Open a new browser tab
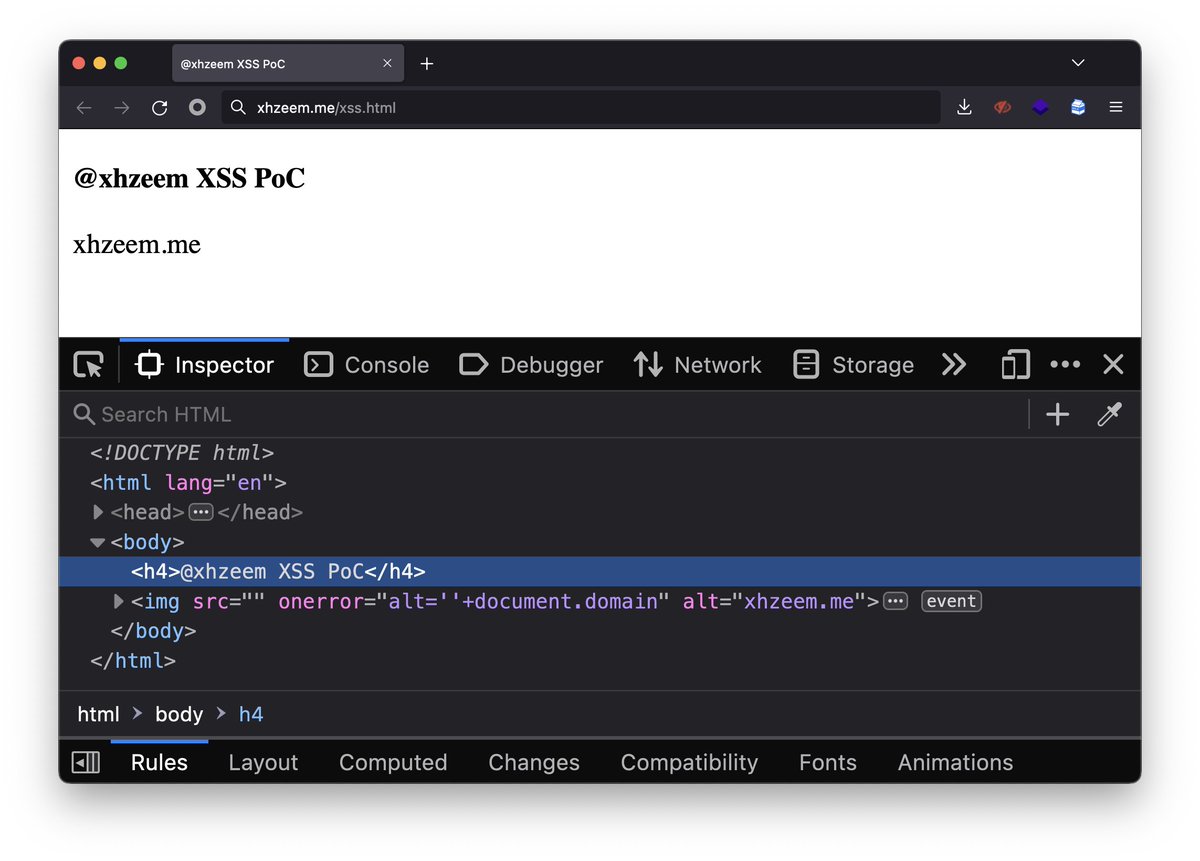This screenshot has height=861, width=1200. pos(427,64)
